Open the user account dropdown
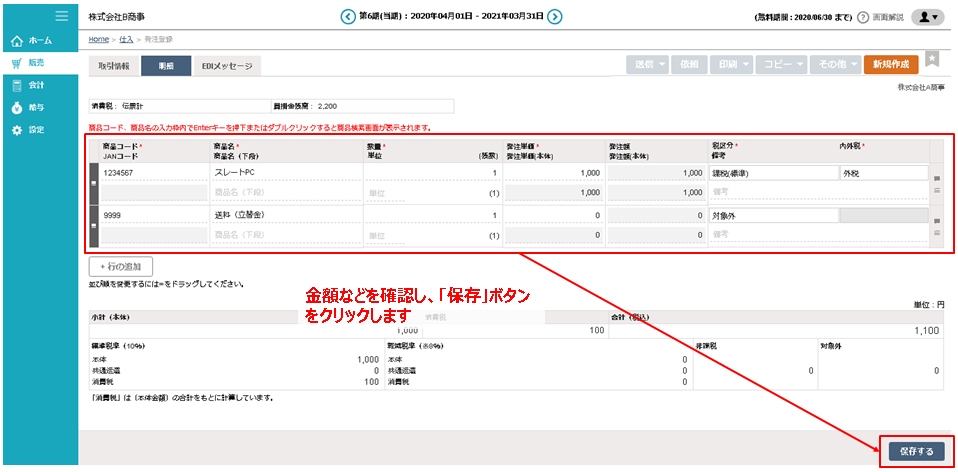958x472 pixels. coord(929,17)
